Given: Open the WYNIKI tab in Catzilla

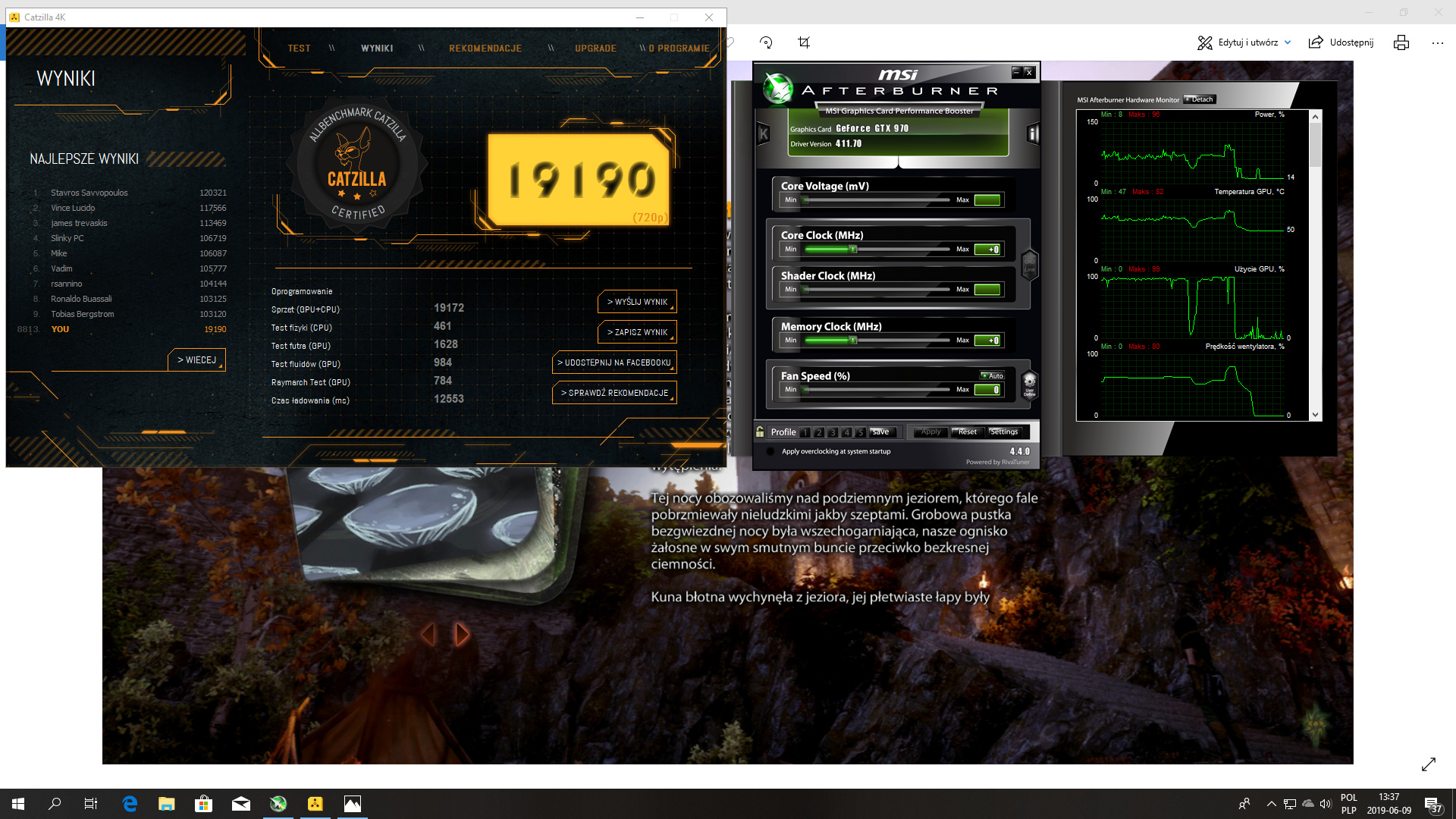Looking at the screenshot, I should tap(377, 48).
